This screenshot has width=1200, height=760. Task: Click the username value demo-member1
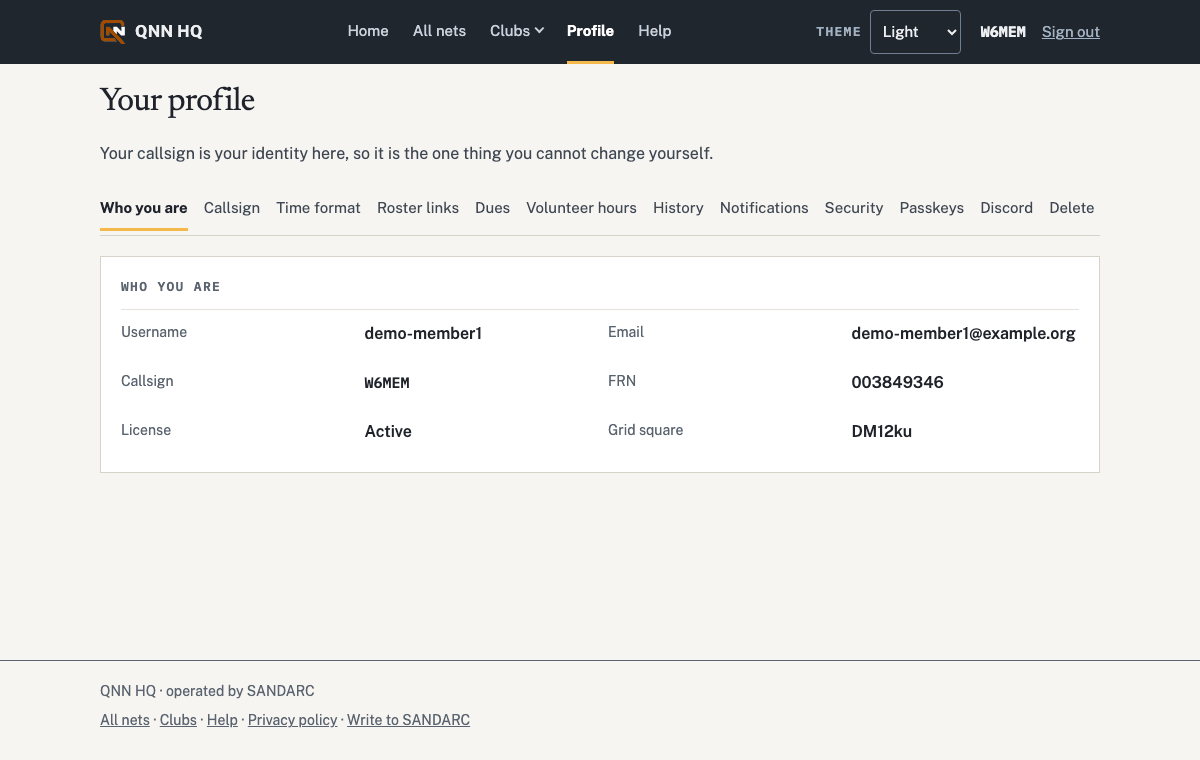pyautogui.click(x=423, y=334)
